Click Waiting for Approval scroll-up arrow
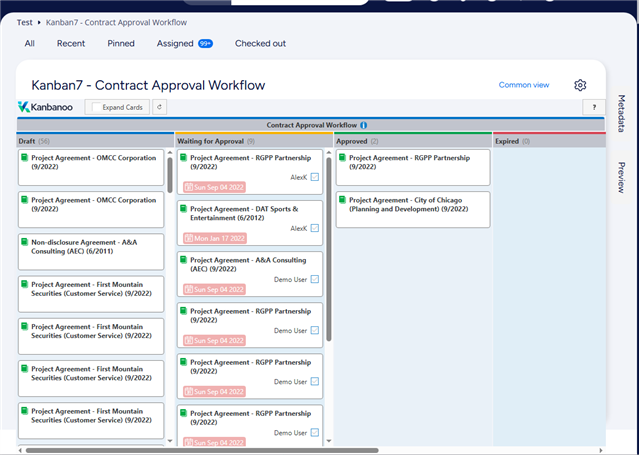This screenshot has width=639, height=455. [x=329, y=152]
